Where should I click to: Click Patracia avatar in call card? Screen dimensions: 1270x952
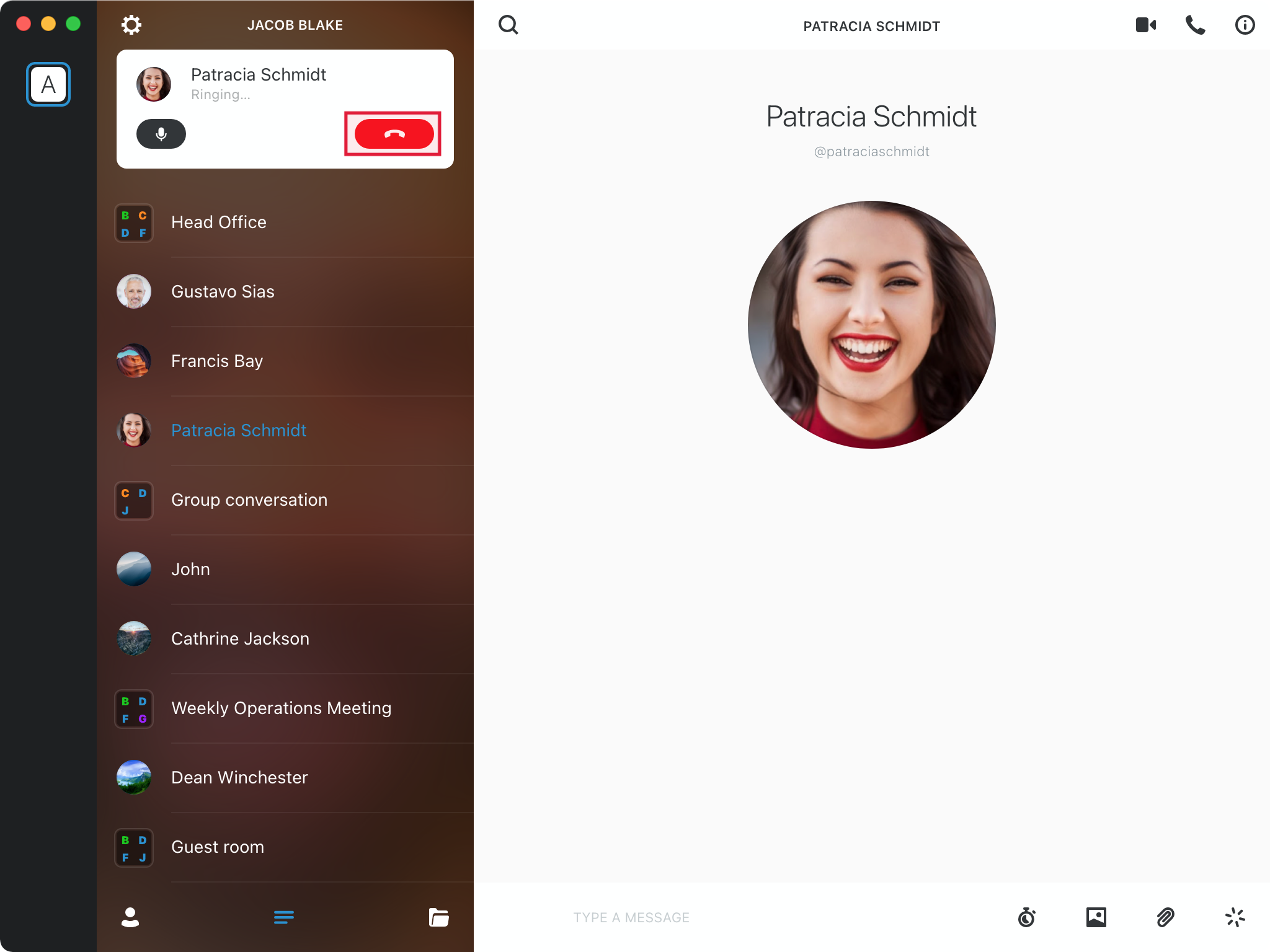pyautogui.click(x=154, y=84)
